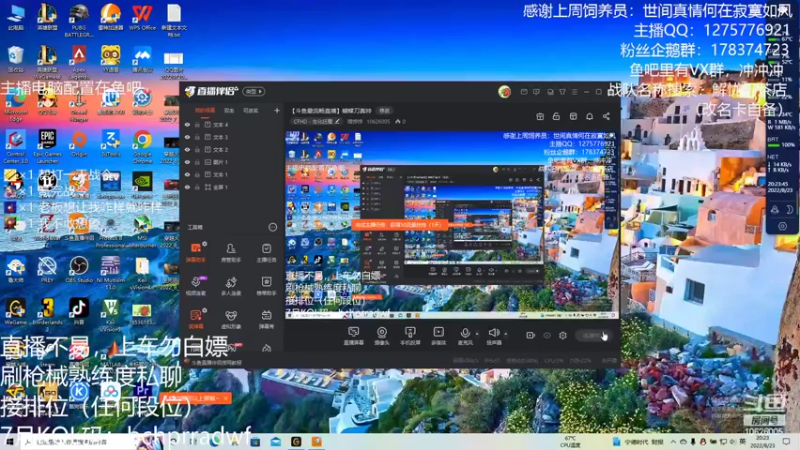Open Epic Games Launcher desktop icon

coord(47,146)
